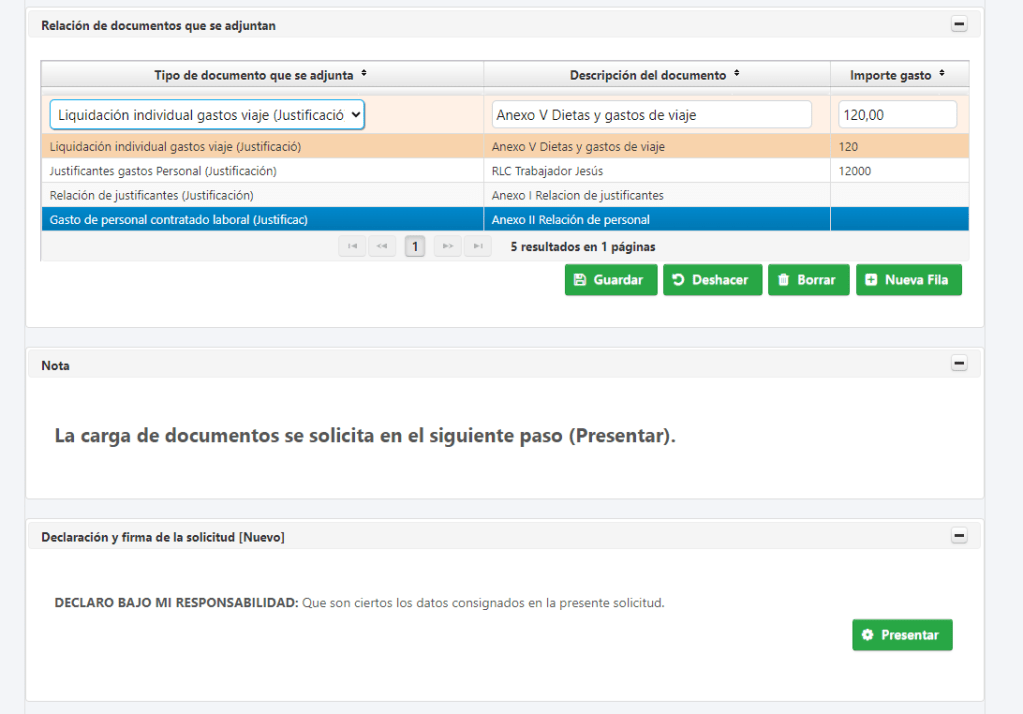Collapse the Declaración y firma panel
Image resolution: width=1023 pixels, height=714 pixels.
click(959, 537)
